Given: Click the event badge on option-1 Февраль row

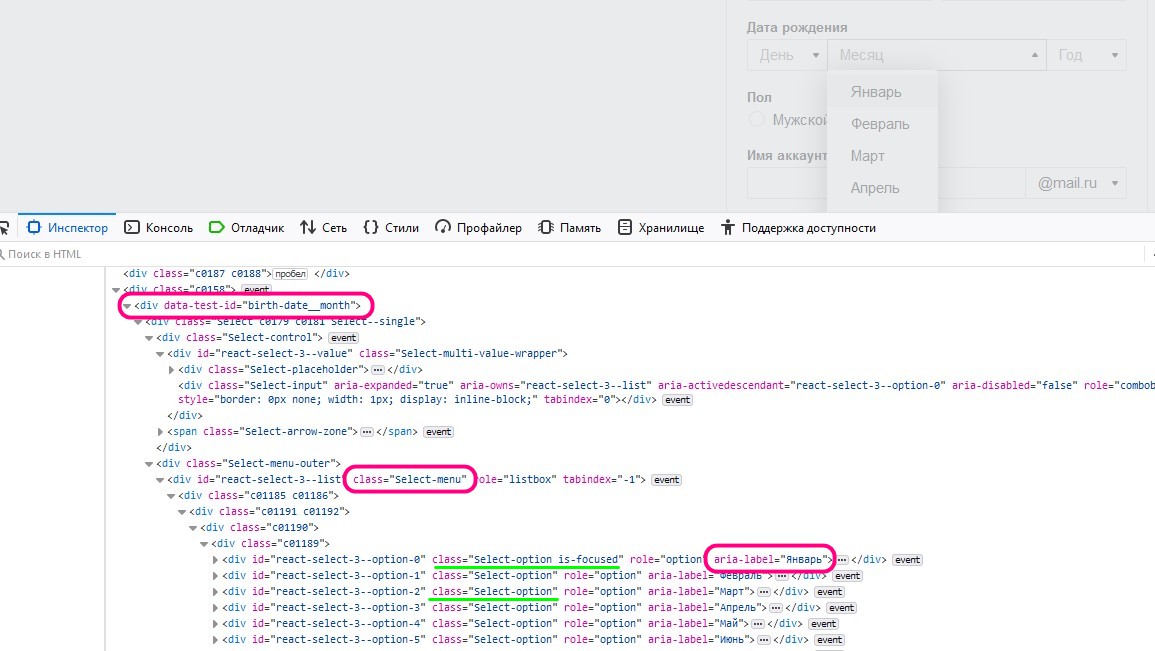Looking at the screenshot, I should (x=847, y=576).
